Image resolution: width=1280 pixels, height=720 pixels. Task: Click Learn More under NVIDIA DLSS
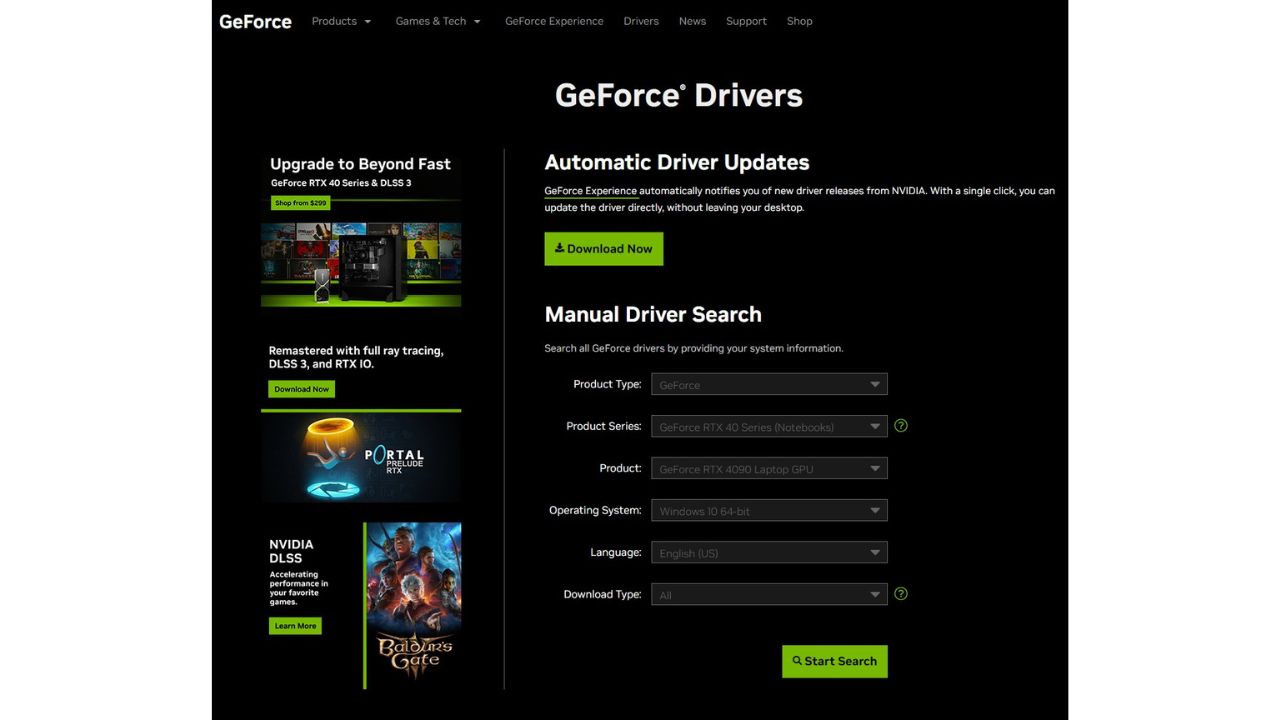295,626
